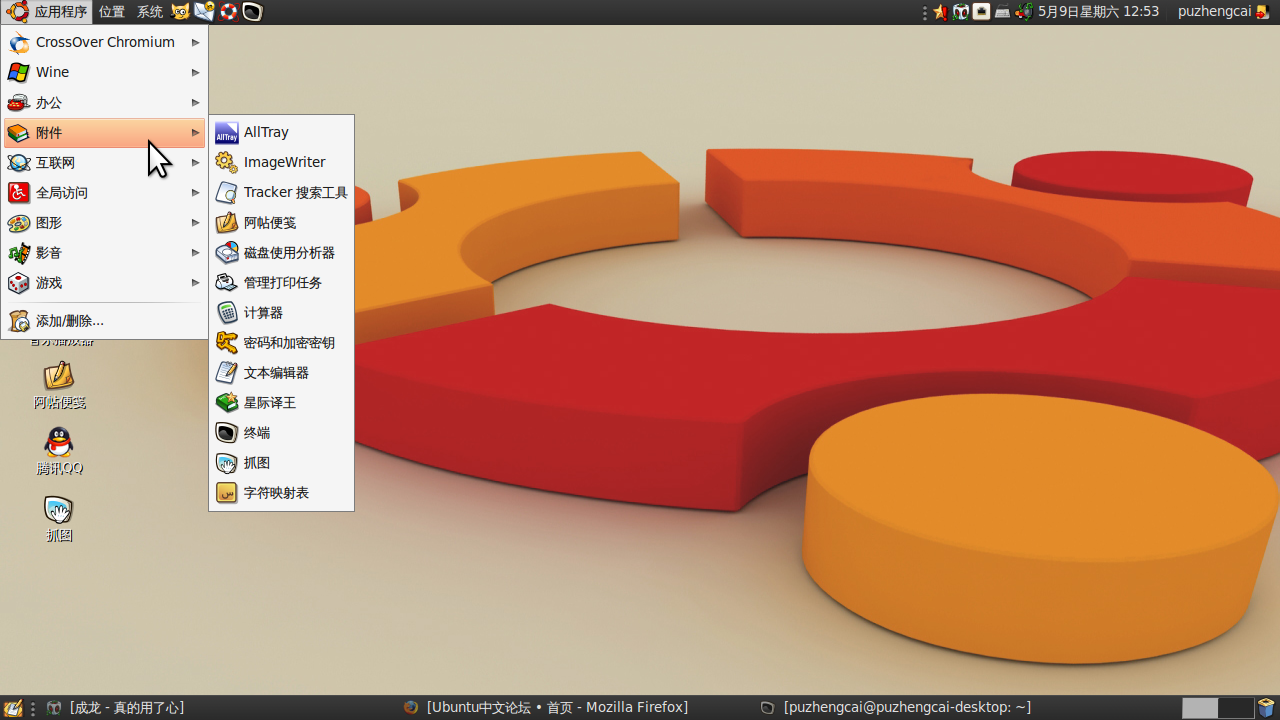
Task: Open the 系统 menu
Action: click(x=150, y=12)
